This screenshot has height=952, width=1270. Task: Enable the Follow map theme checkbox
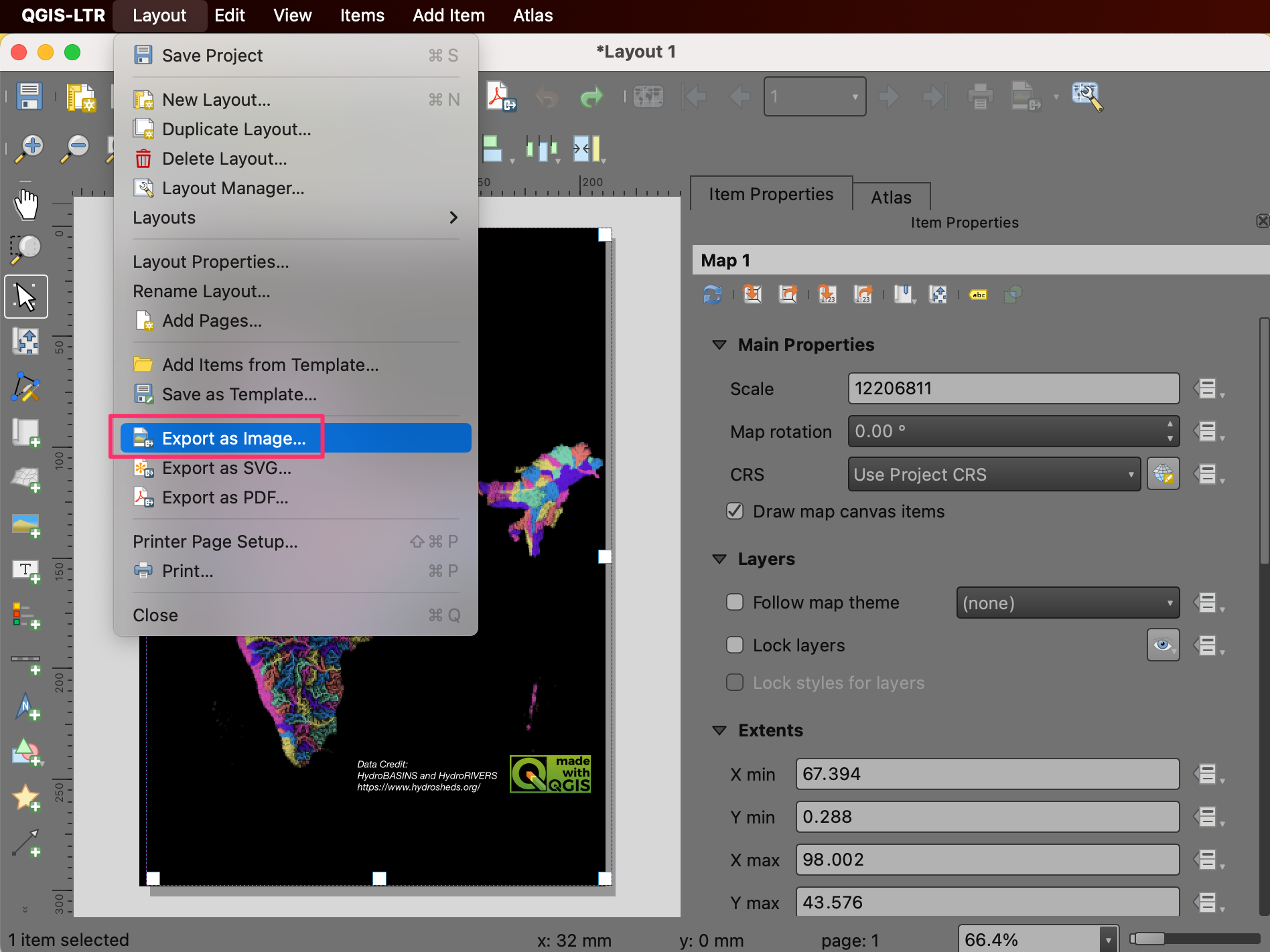735,603
